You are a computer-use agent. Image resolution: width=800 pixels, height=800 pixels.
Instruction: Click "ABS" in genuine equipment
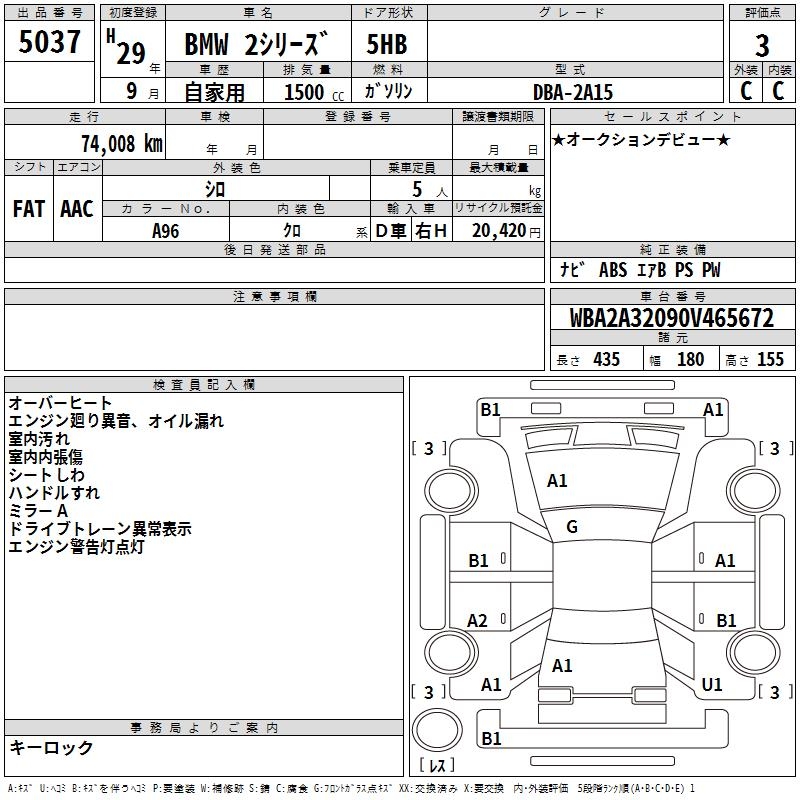(613, 270)
